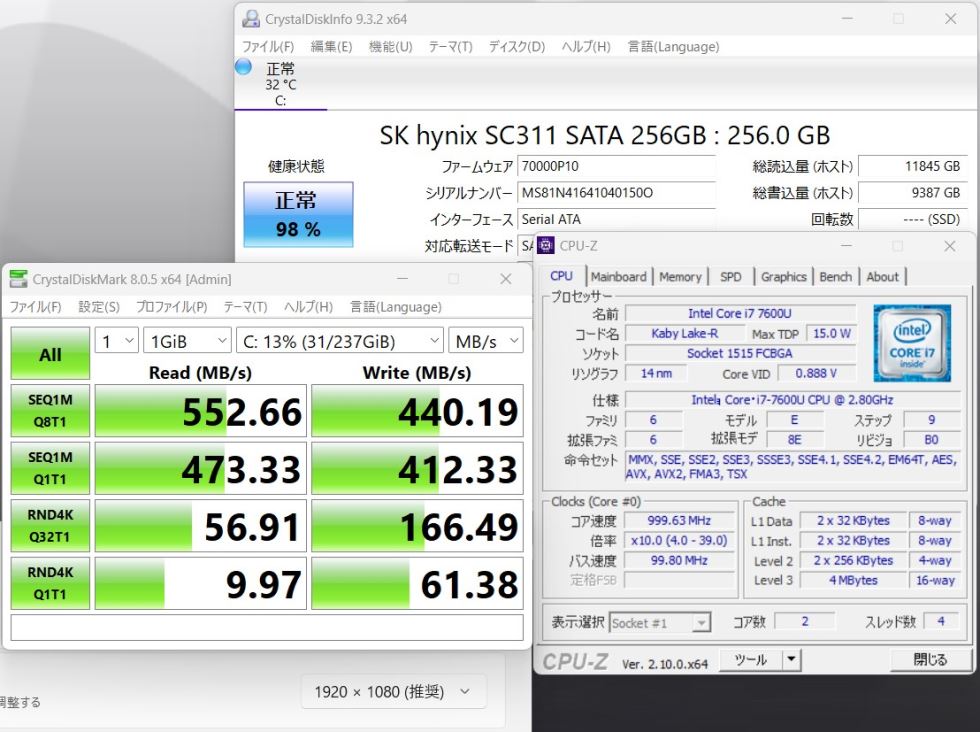Run the SEQ1M Q1T1 benchmark test
Image resolution: width=980 pixels, height=732 pixels.
point(50,468)
